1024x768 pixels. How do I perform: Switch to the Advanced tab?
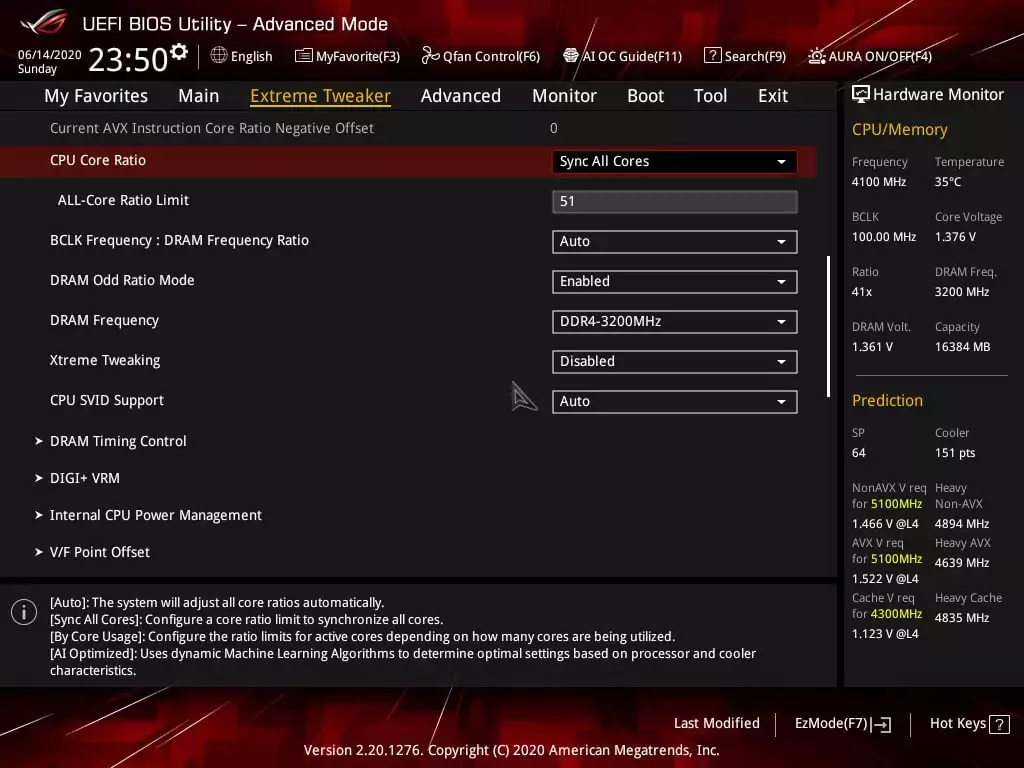pos(460,96)
